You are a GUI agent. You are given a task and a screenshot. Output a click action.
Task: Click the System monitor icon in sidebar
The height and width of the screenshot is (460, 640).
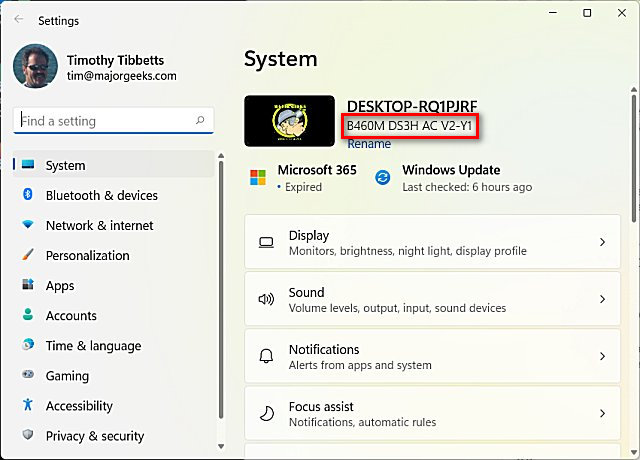click(x=28, y=164)
